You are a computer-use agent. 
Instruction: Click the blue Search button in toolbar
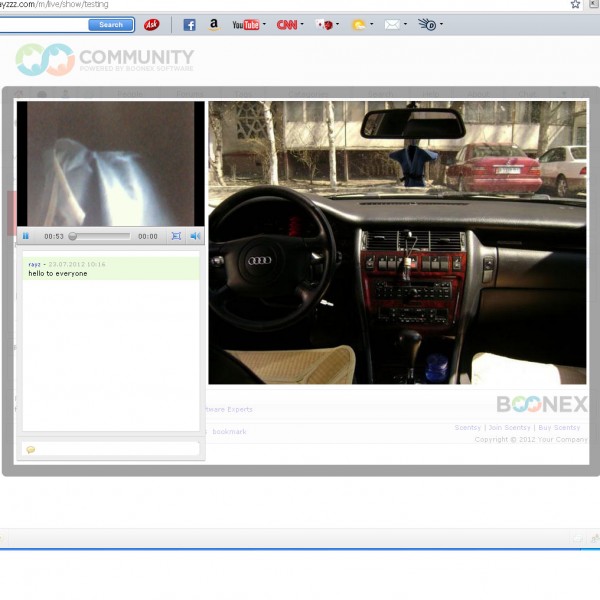111,25
